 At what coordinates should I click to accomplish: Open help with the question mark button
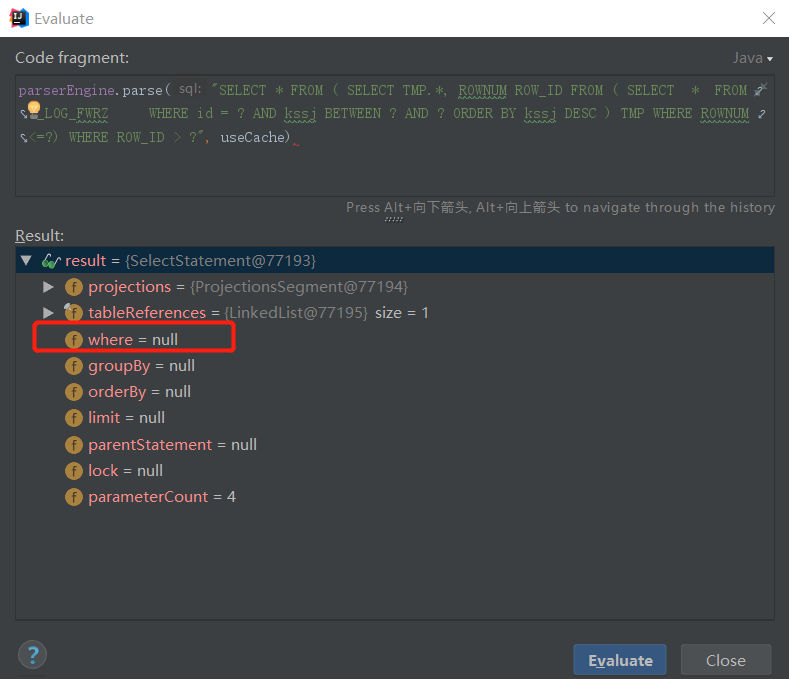[32, 654]
